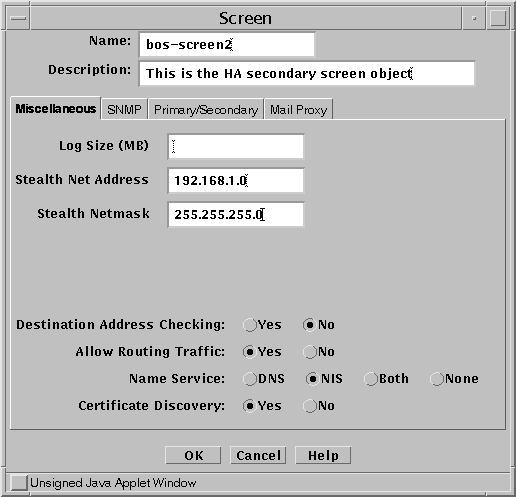The height and width of the screenshot is (497, 516).
Task: Click the Cancel button
Action: pyautogui.click(x=258, y=455)
